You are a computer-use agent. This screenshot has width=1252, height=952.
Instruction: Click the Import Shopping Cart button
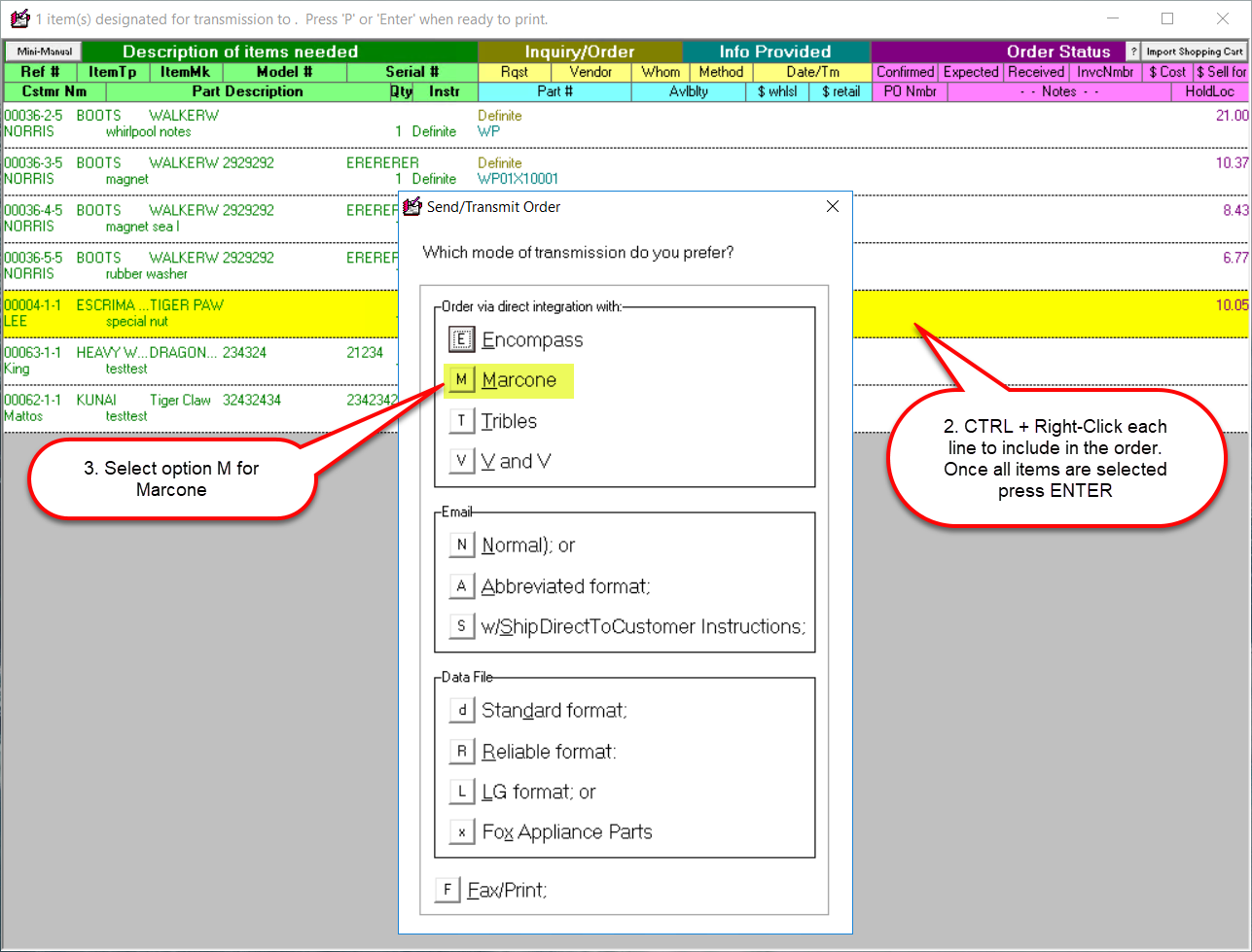click(x=1195, y=52)
